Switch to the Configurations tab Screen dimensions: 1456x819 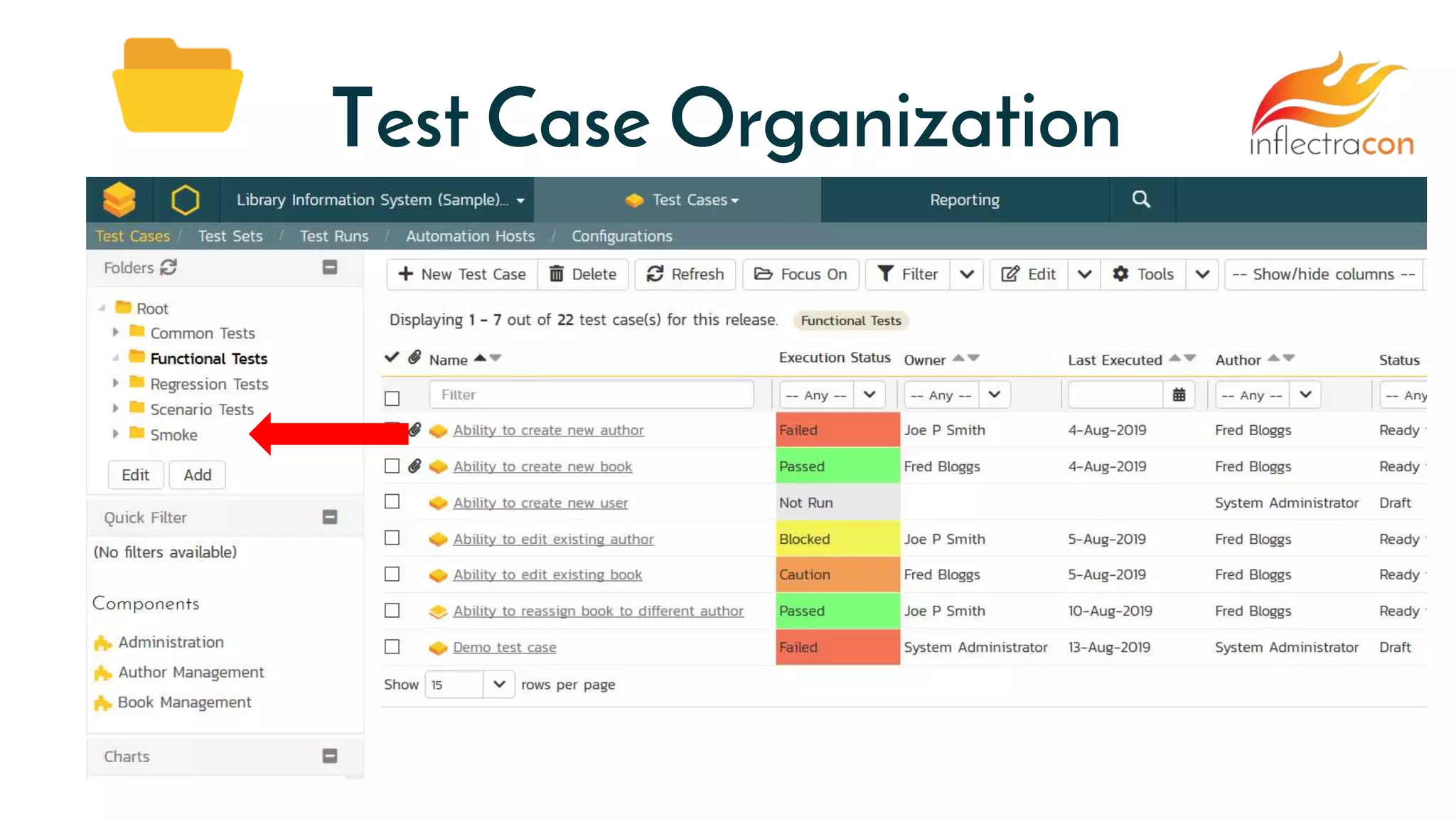[x=622, y=236]
